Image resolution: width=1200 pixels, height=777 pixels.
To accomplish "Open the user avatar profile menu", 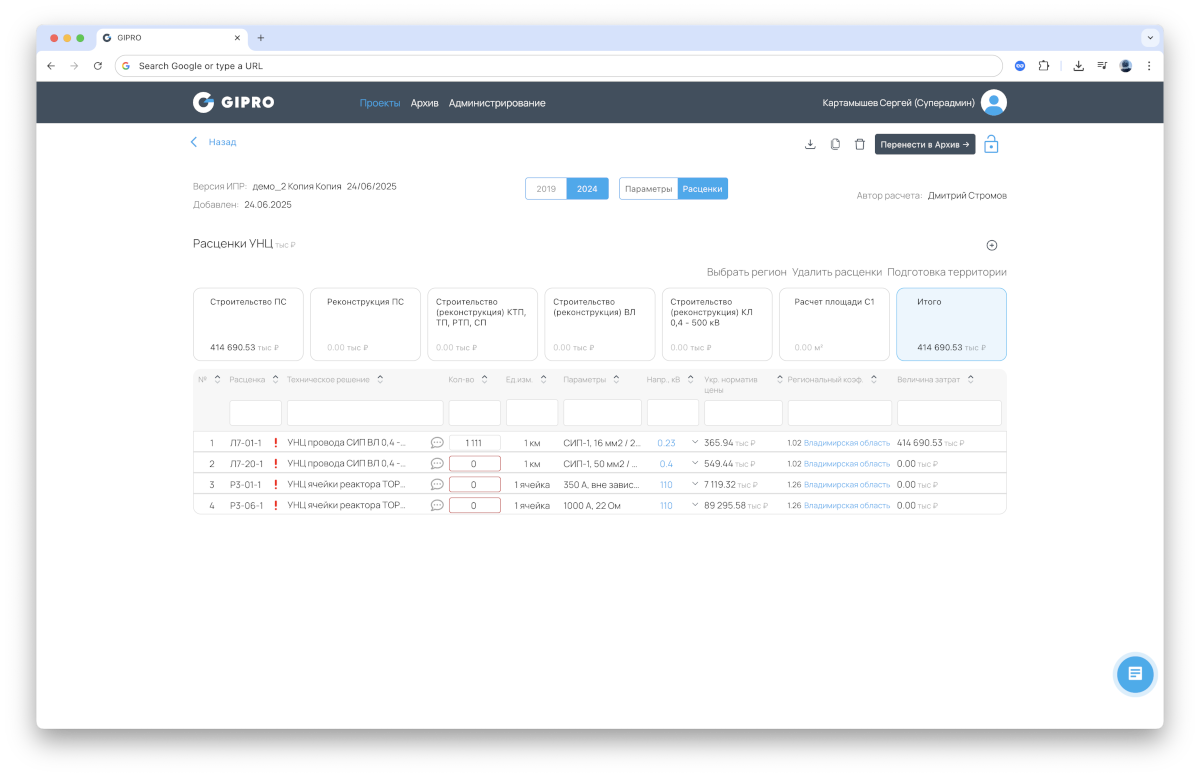I will 993,102.
